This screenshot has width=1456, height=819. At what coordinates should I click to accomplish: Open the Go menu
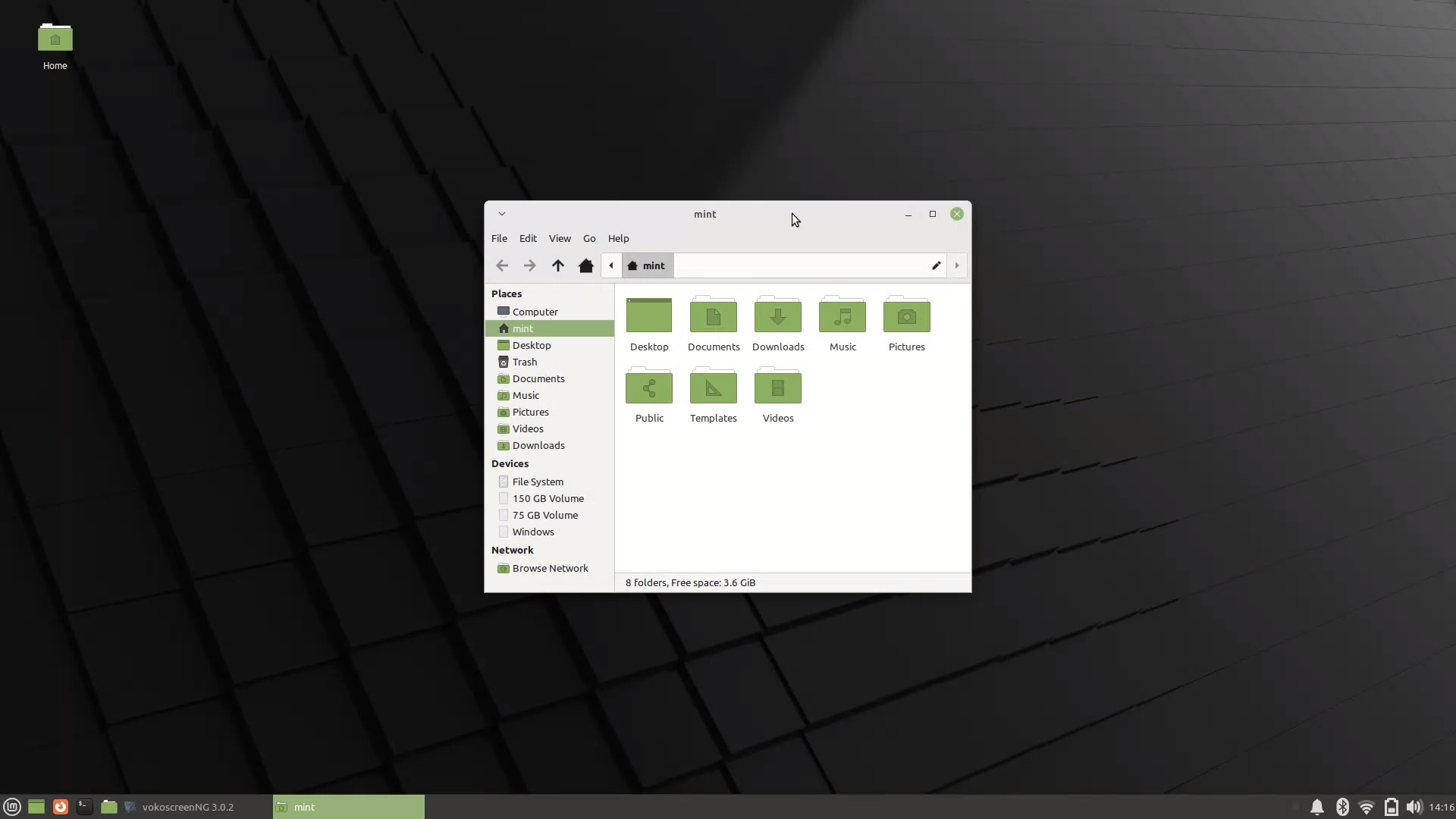[x=588, y=238]
